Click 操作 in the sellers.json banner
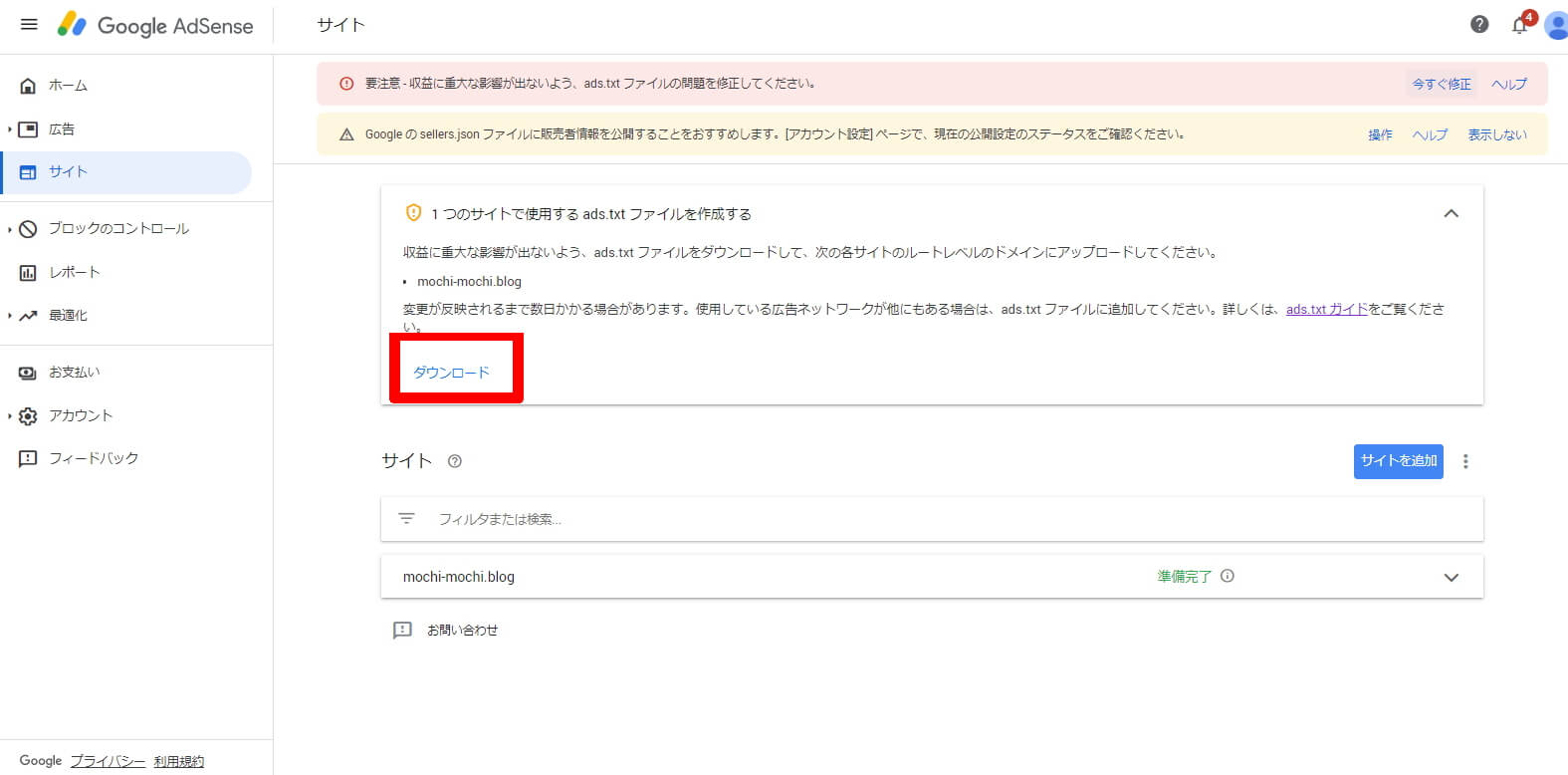Viewport: 1568px width, 775px height. [x=1380, y=135]
